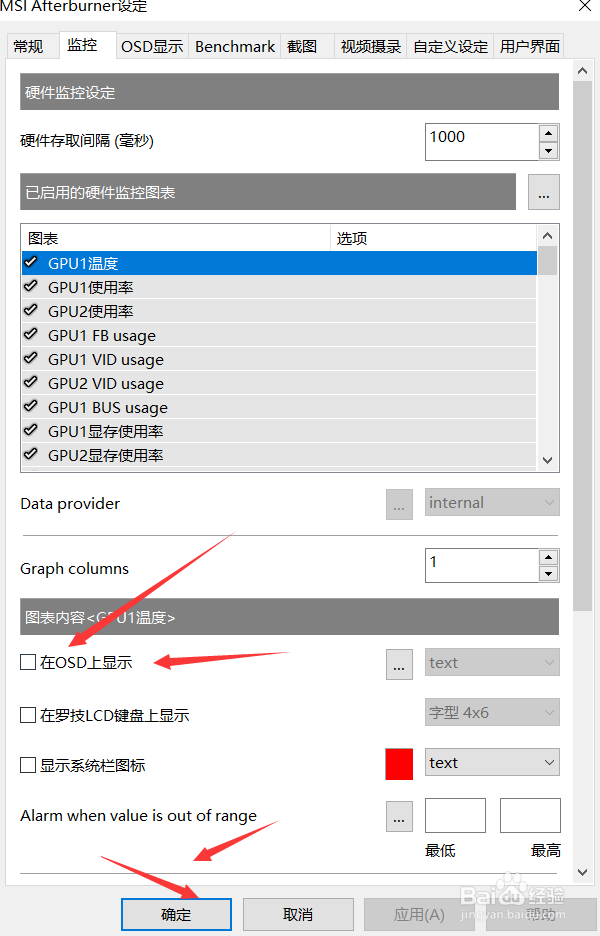600x936 pixels.
Task: Click the 最高 alarm value field
Action: pyautogui.click(x=530, y=815)
